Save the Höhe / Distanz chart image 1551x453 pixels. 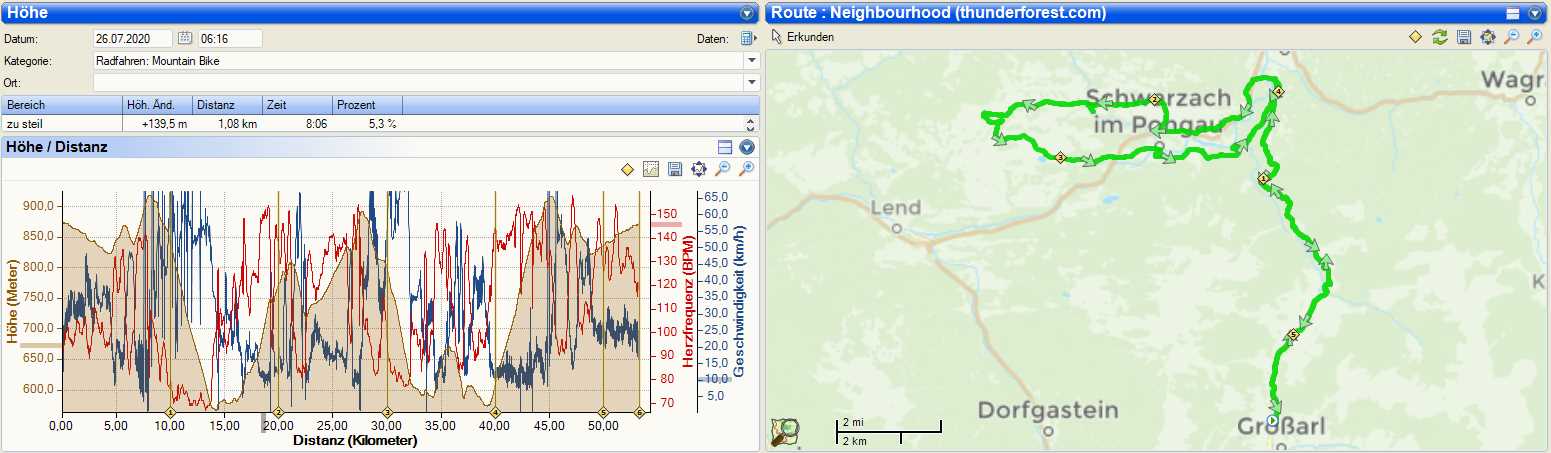(675, 170)
